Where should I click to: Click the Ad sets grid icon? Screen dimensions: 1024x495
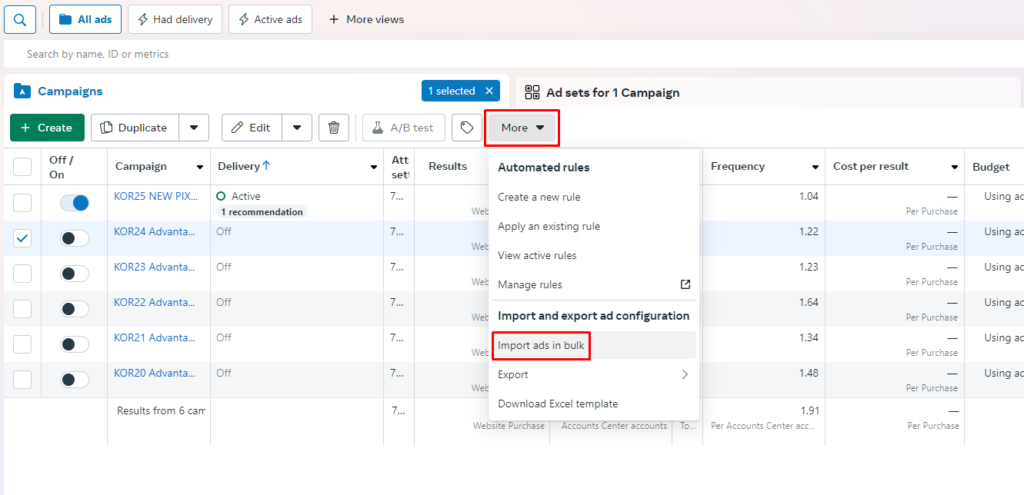tap(532, 92)
